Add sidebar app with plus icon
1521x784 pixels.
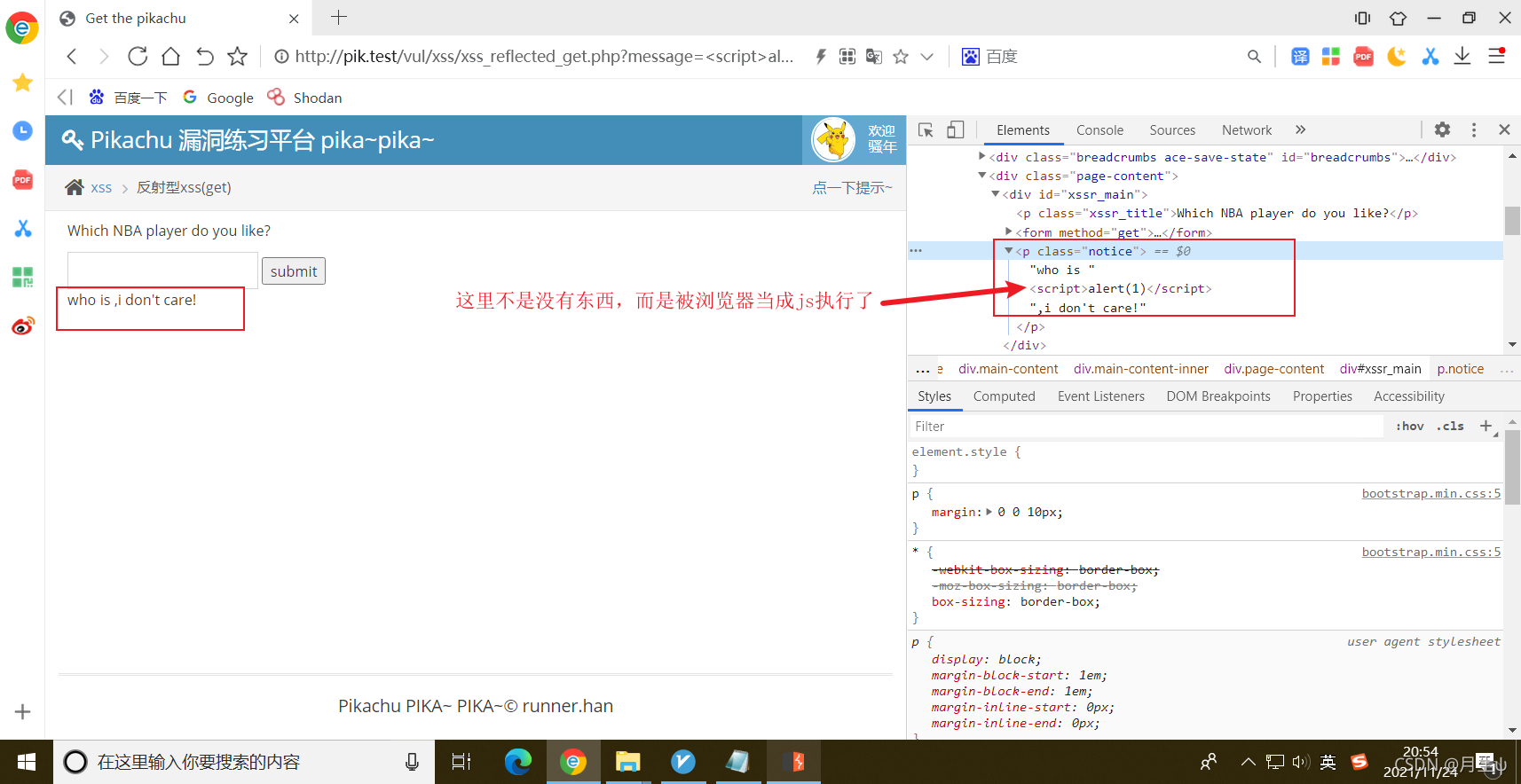(x=23, y=711)
